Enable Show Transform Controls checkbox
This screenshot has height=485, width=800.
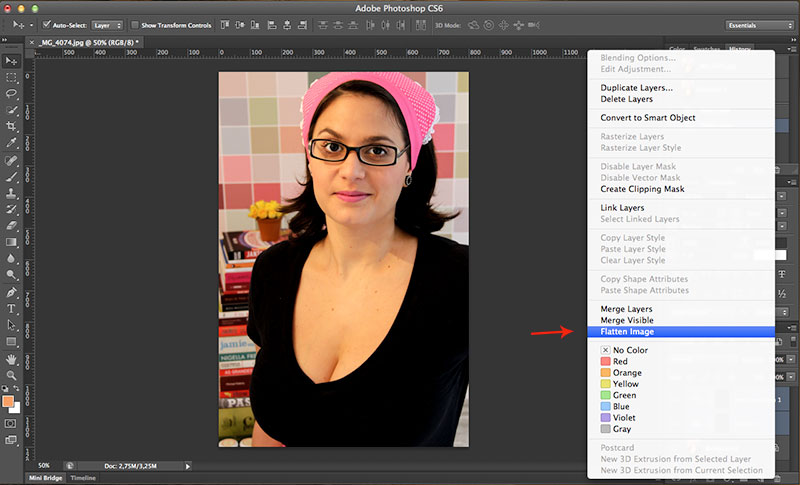136,24
